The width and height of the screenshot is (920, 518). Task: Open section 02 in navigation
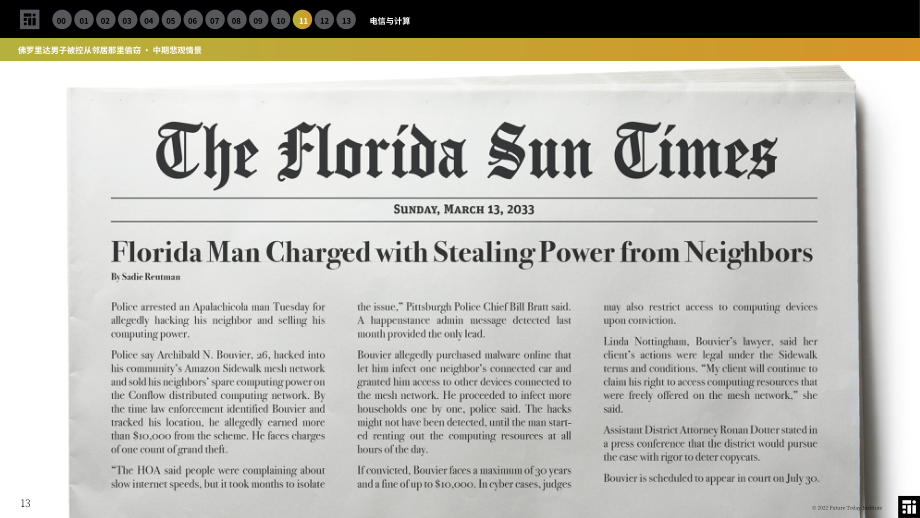[x=106, y=20]
